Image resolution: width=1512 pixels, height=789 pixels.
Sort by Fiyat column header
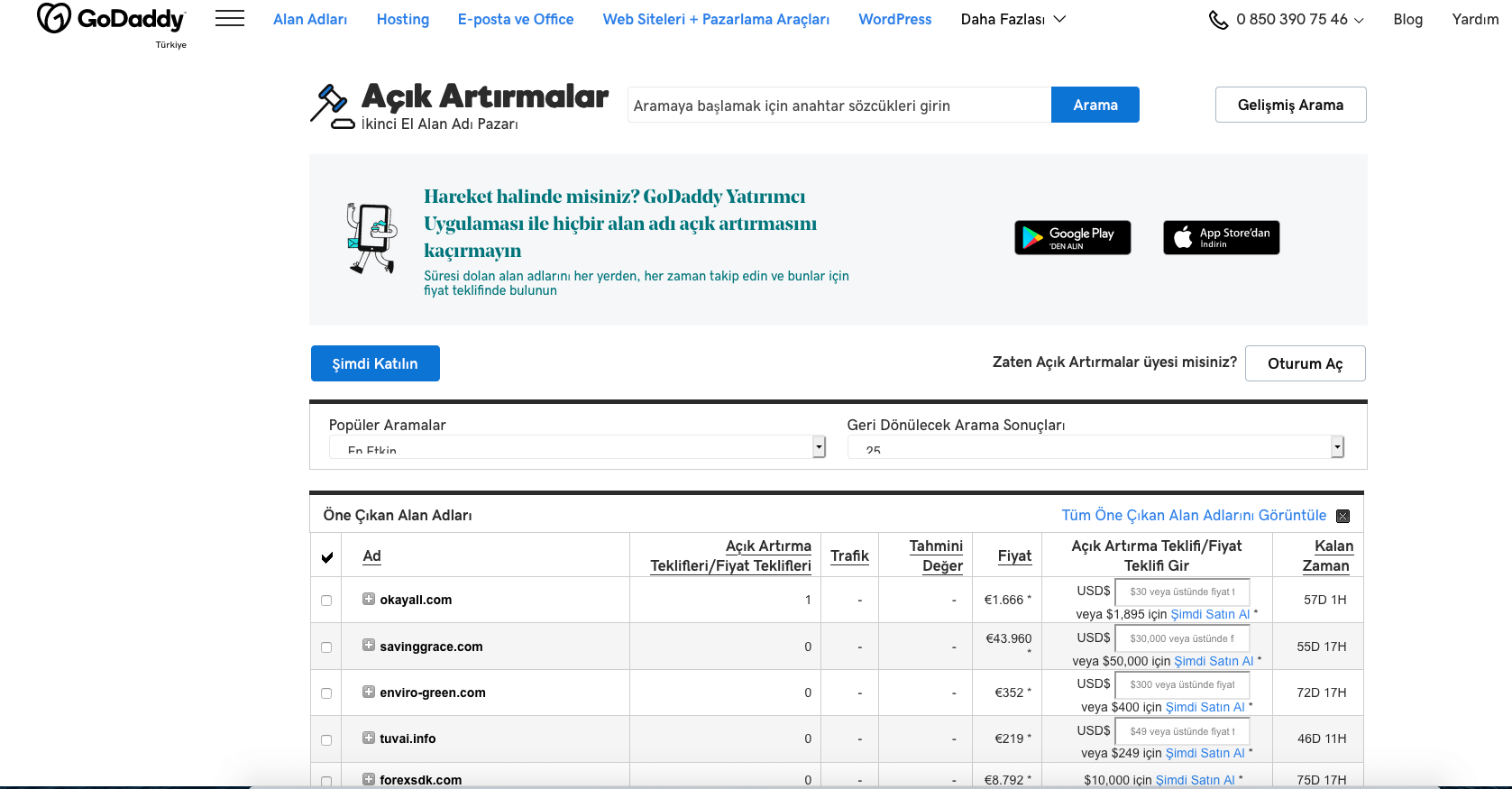point(1014,556)
